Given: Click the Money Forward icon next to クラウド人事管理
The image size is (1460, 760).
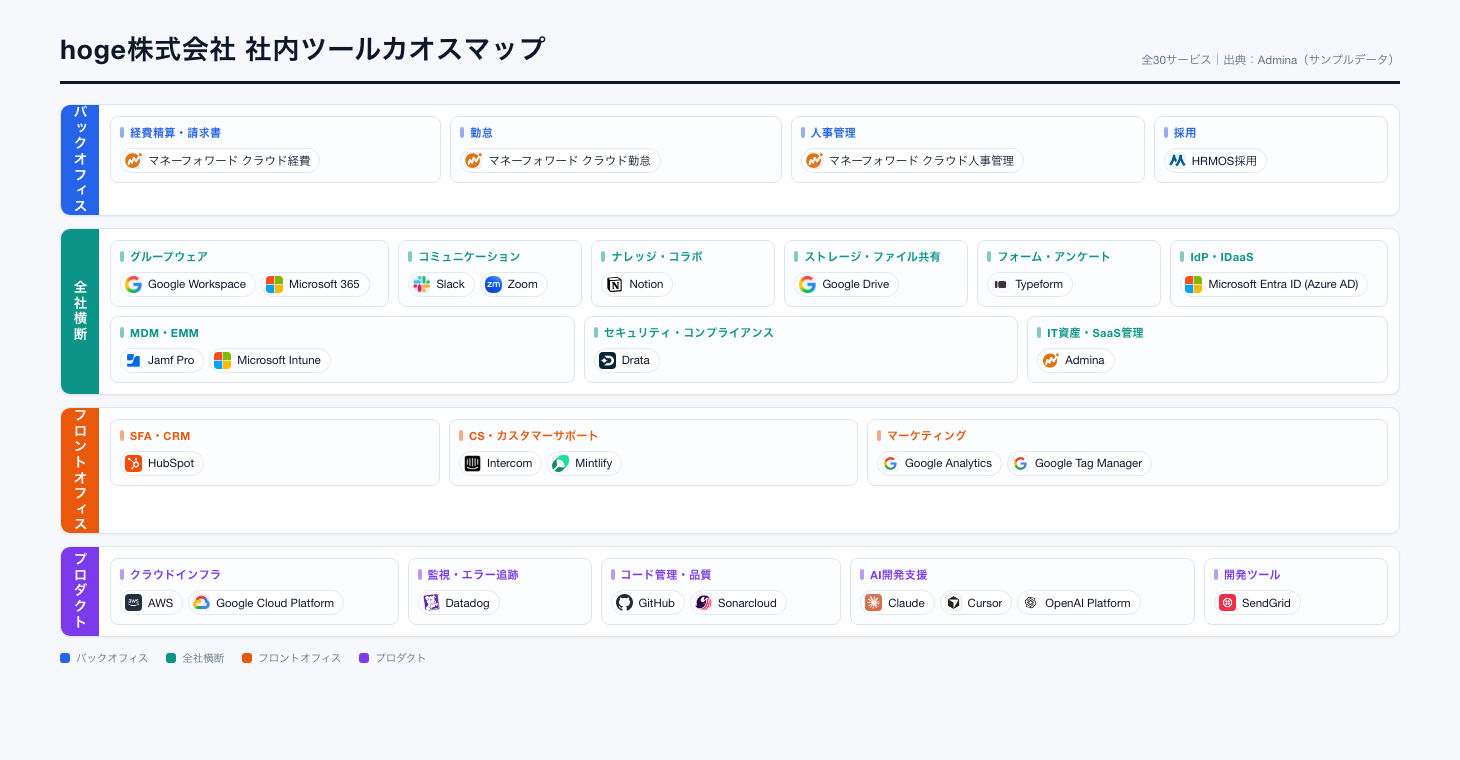Looking at the screenshot, I should [x=814, y=160].
